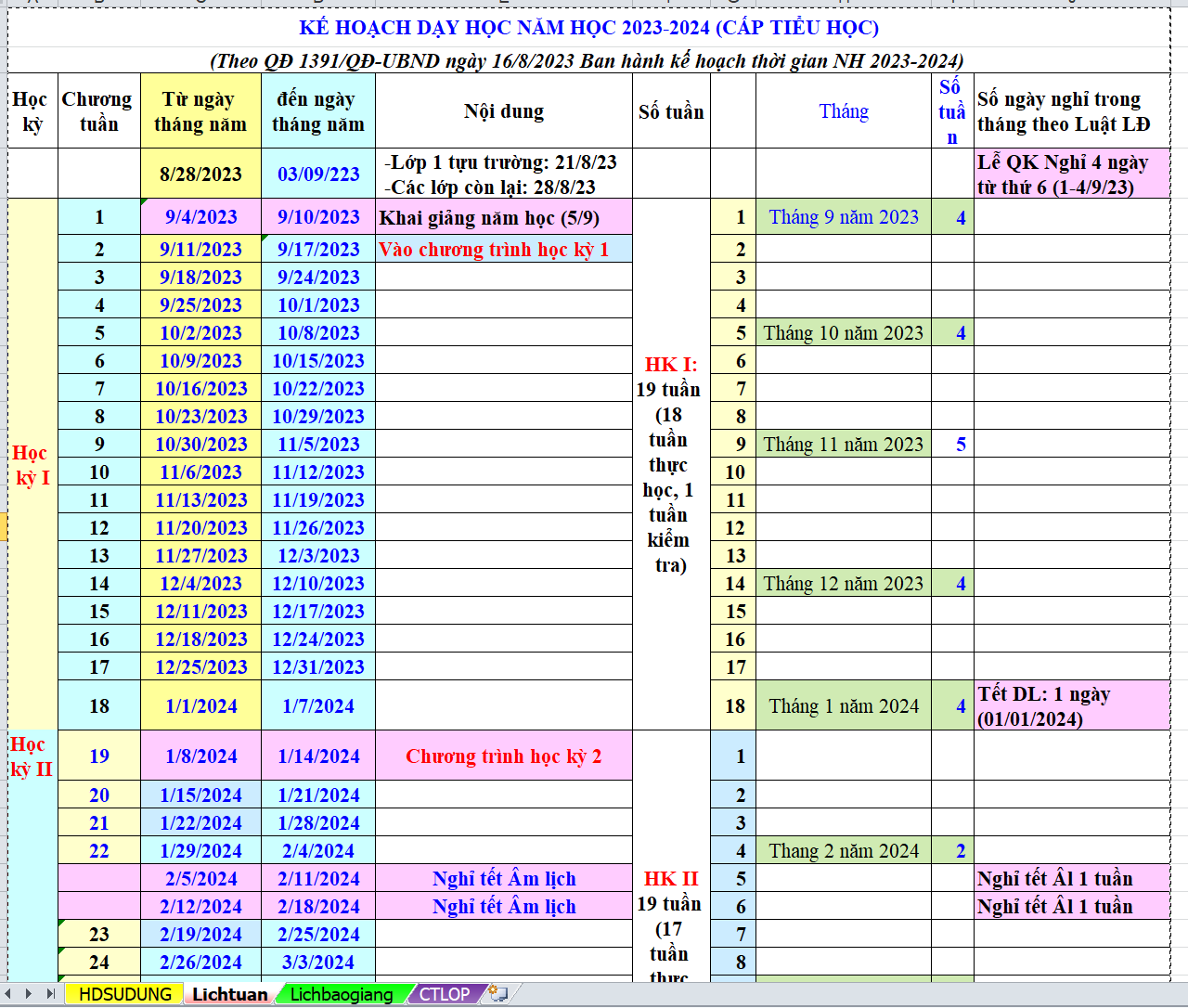Select 'Số ngày nghỉ trong tháng theo Luật LĐ' header
1188x1008 pixels.
click(x=1072, y=111)
